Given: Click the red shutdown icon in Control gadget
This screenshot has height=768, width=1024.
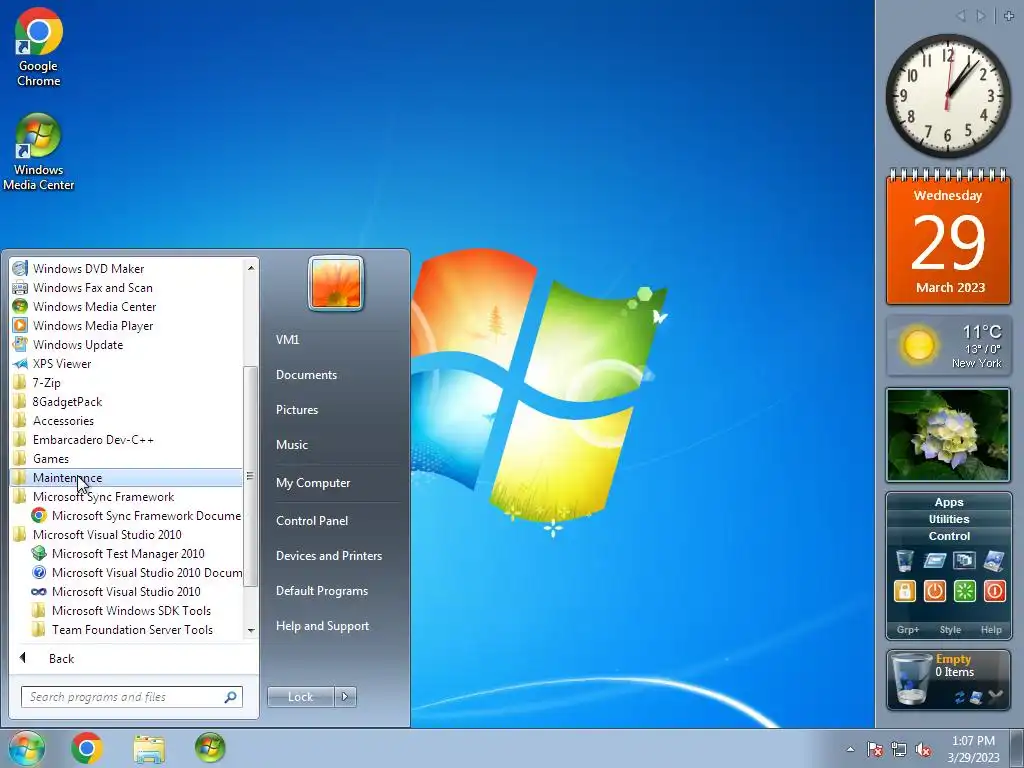Looking at the screenshot, I should 994,591.
